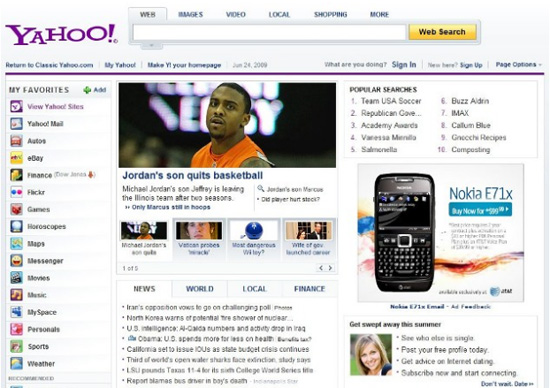Screen dimensions: 550x388
Task: Click the Weather icon in favorites
Action: click(x=16, y=363)
